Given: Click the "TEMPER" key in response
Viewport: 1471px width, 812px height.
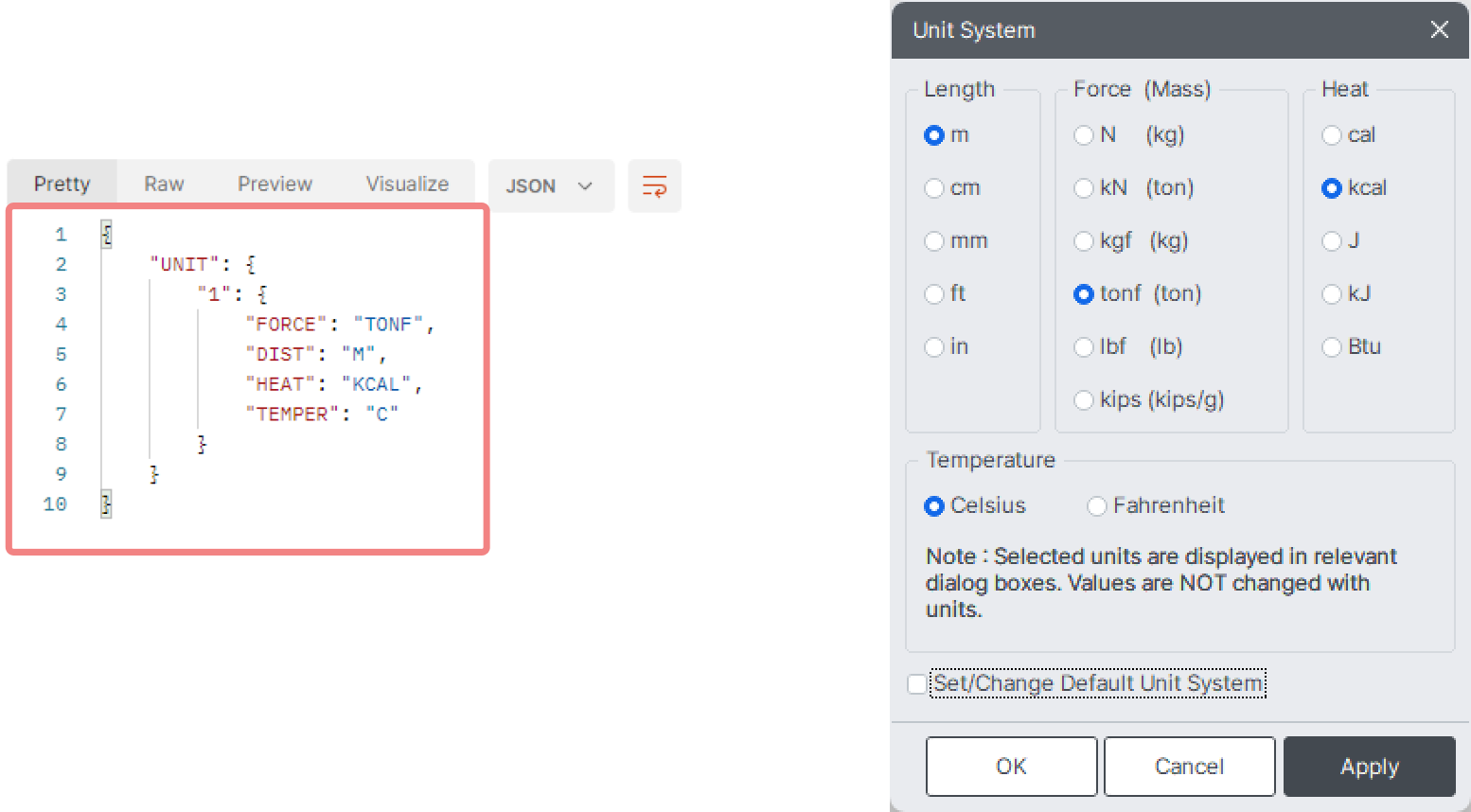Looking at the screenshot, I should pos(292,415).
